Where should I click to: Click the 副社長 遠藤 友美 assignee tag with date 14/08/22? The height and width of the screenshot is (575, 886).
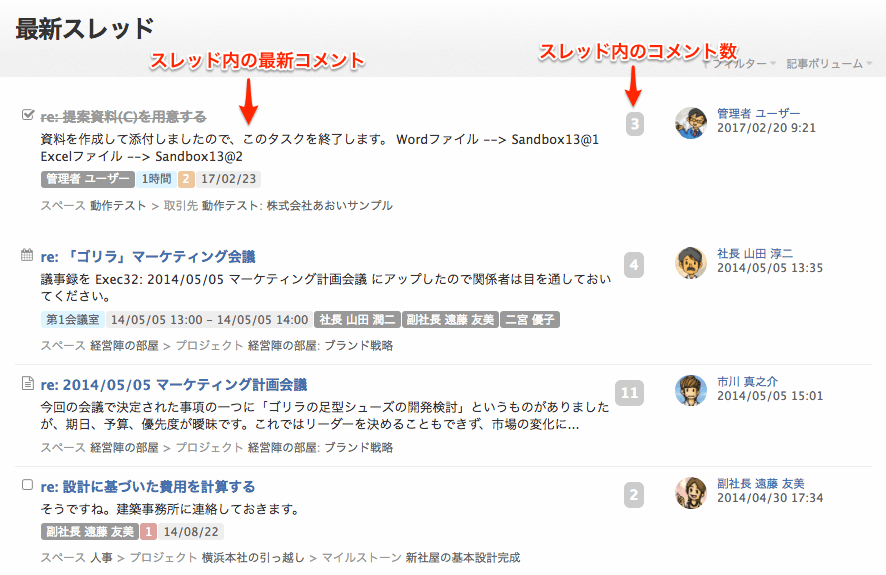coord(89,532)
